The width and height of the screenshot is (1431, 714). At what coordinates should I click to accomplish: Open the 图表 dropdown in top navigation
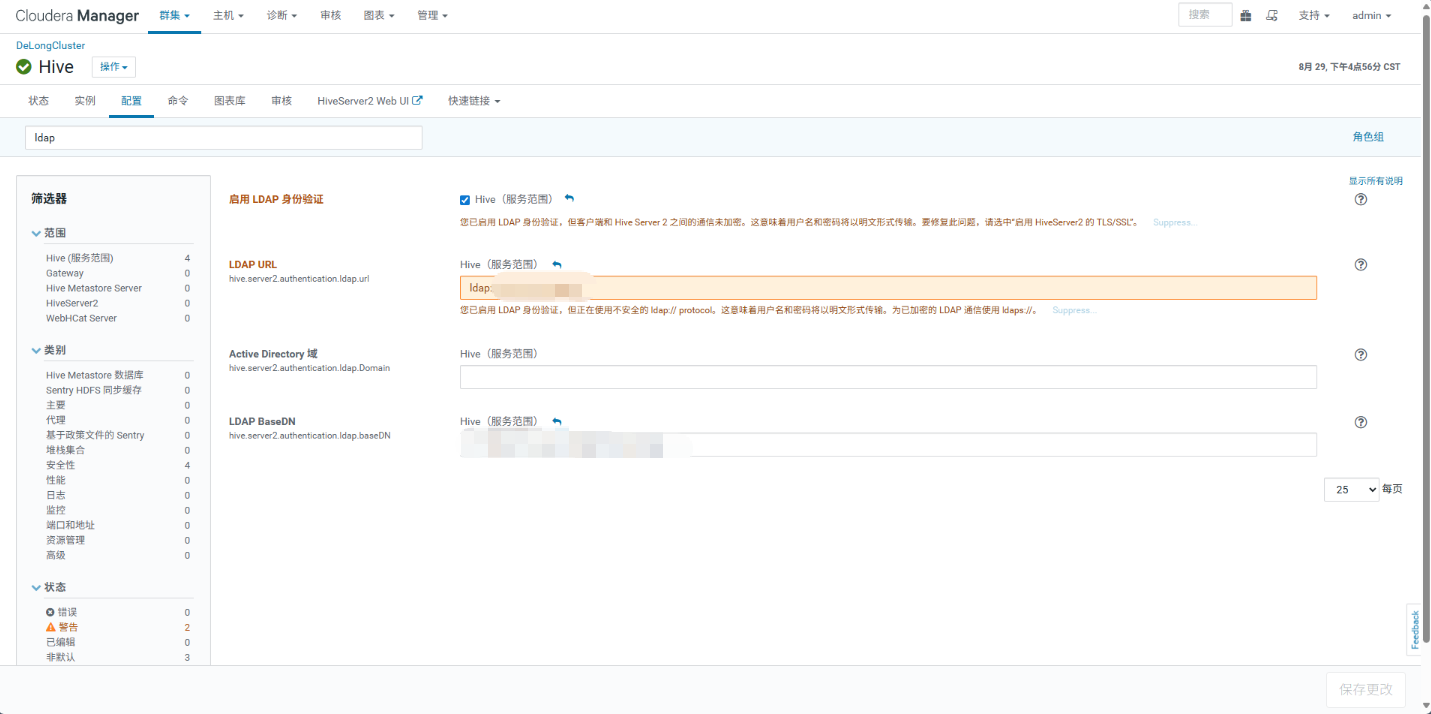point(379,15)
